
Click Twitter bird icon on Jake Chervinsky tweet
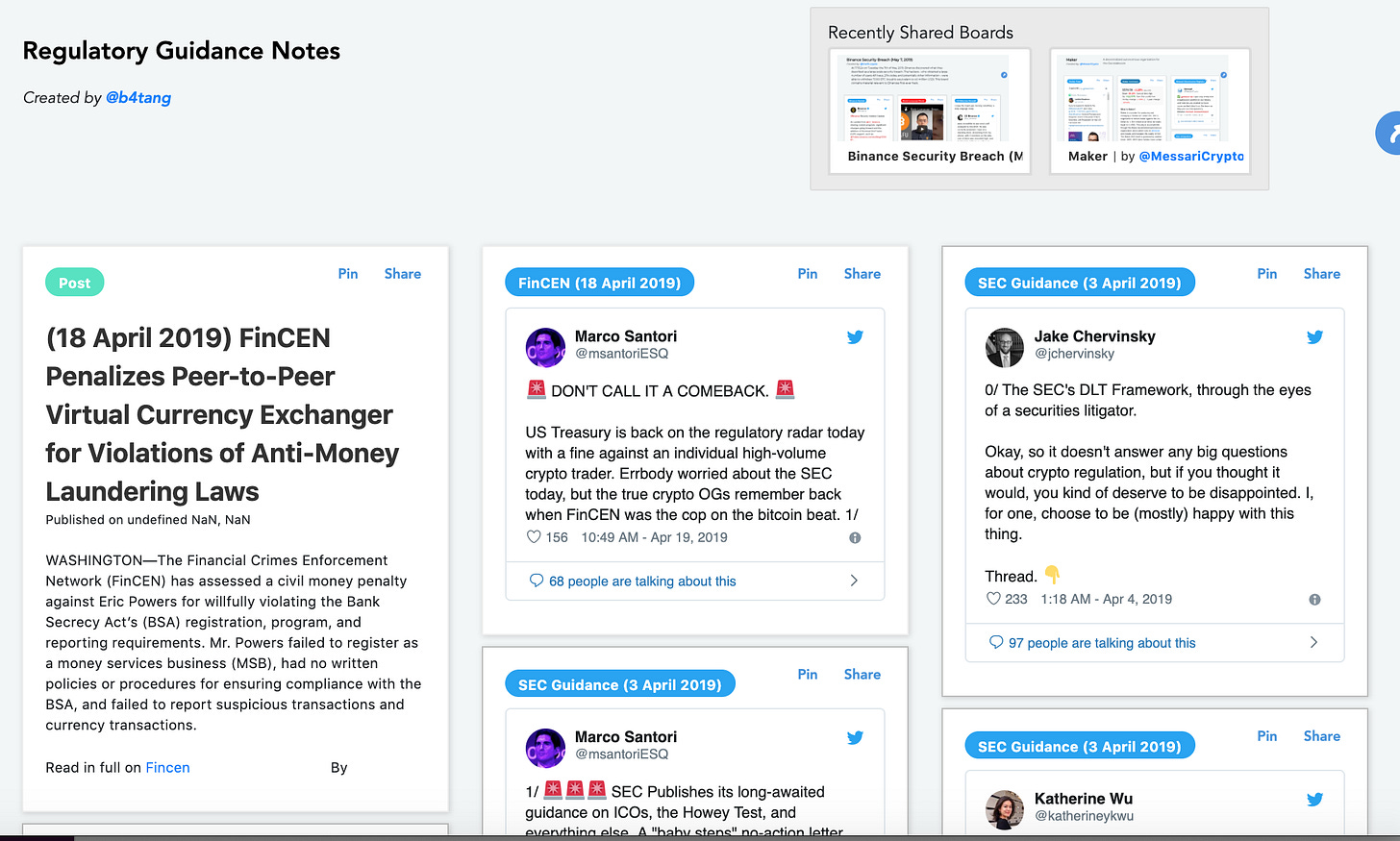(x=1314, y=337)
